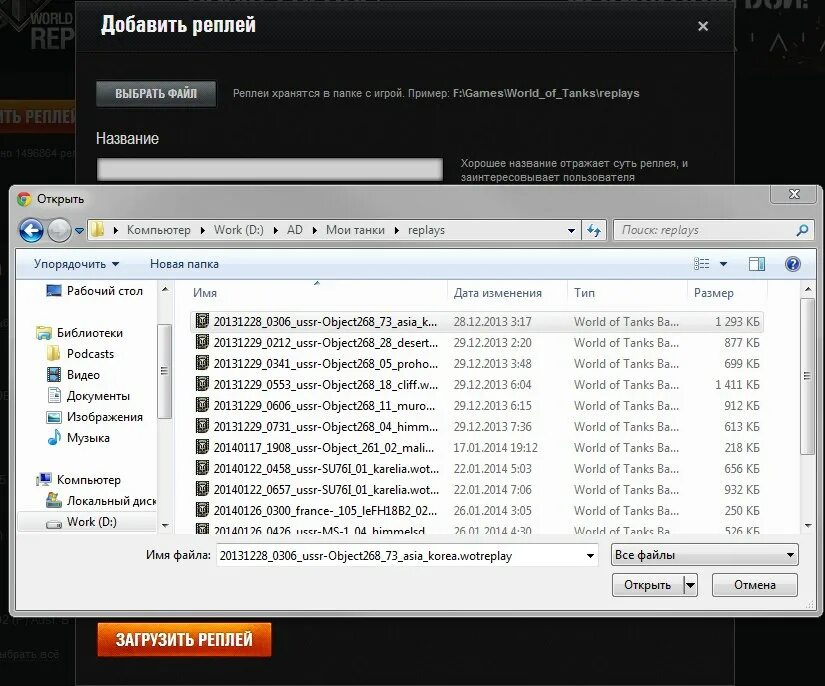This screenshot has width=825, height=686.
Task: Click replay file icon for 20140117_1908 row
Action: click(x=202, y=447)
